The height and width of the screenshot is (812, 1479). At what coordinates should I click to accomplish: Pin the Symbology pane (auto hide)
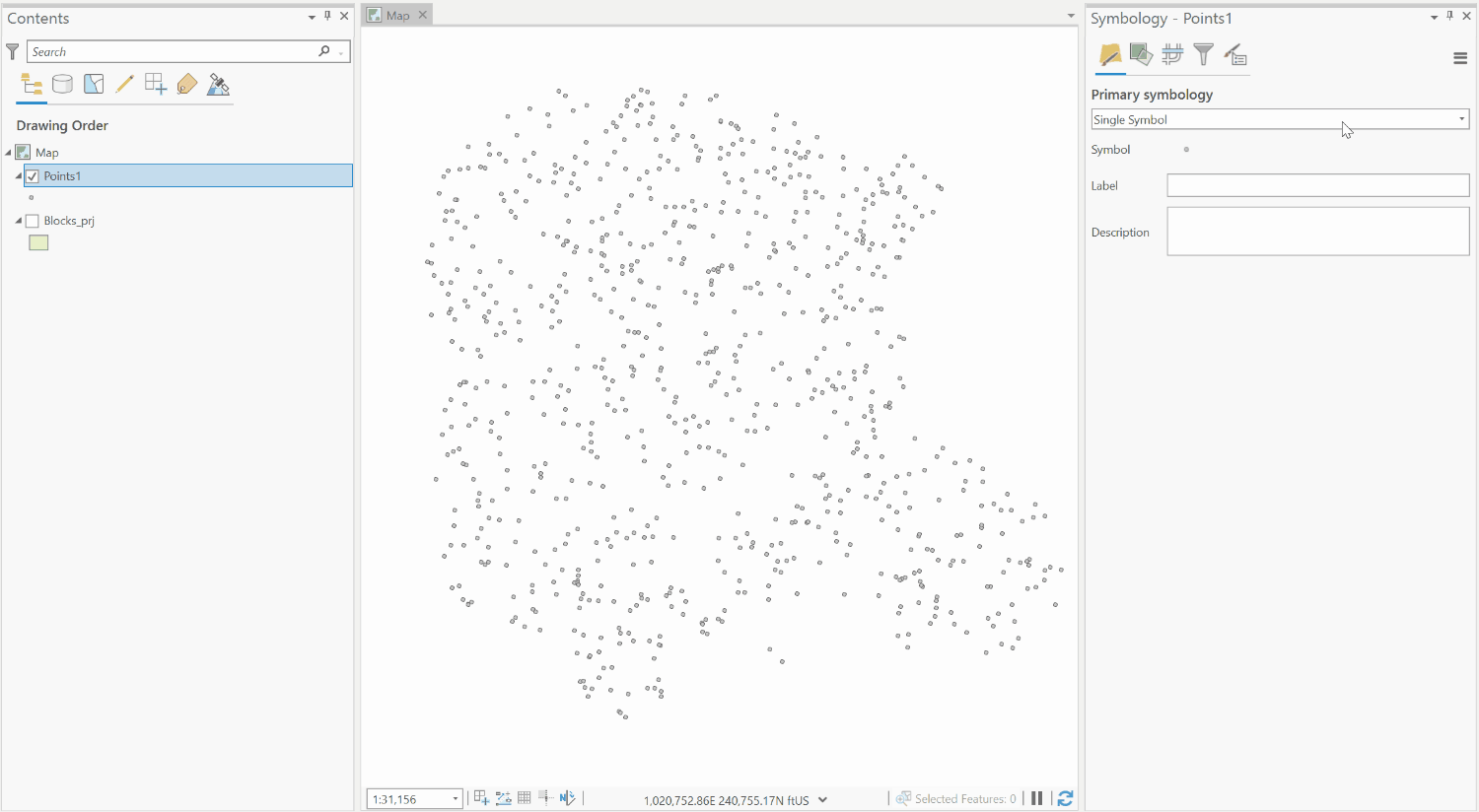[1449, 16]
